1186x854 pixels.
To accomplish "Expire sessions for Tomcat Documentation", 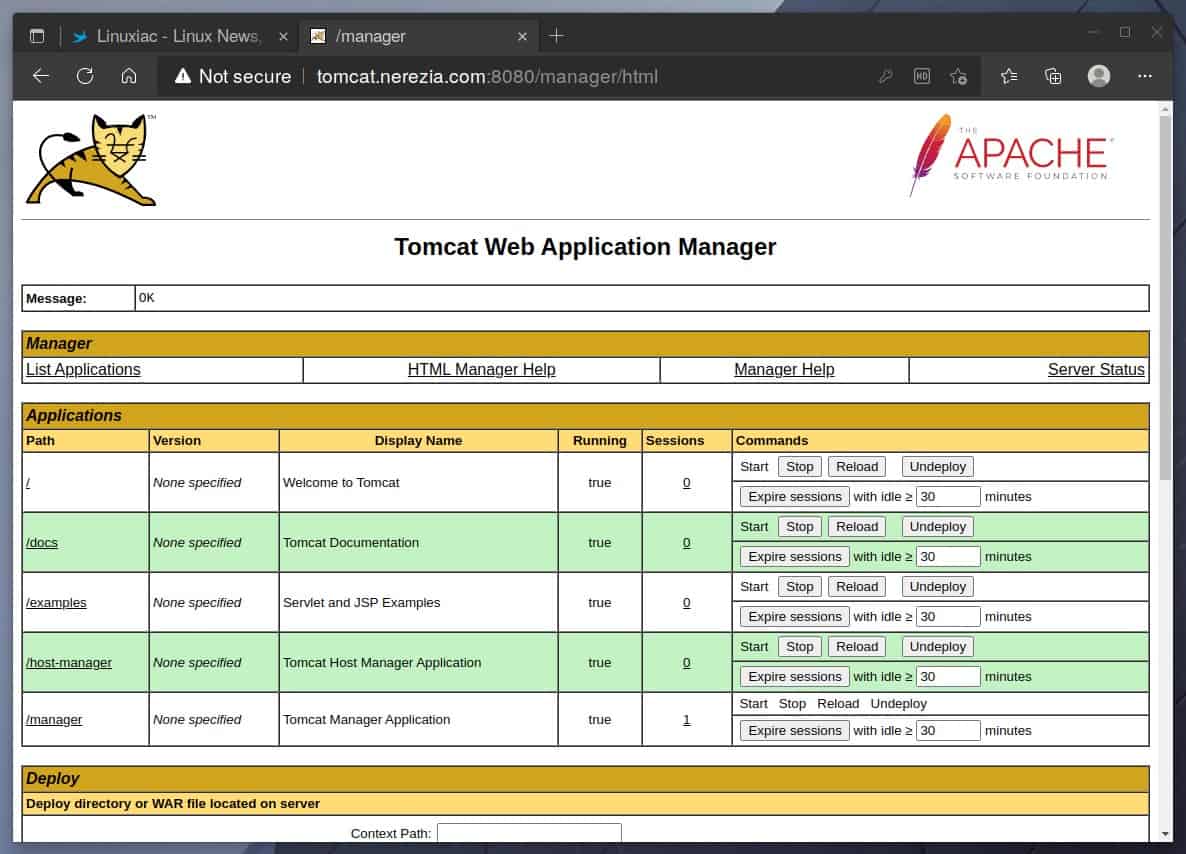I will click(794, 556).
